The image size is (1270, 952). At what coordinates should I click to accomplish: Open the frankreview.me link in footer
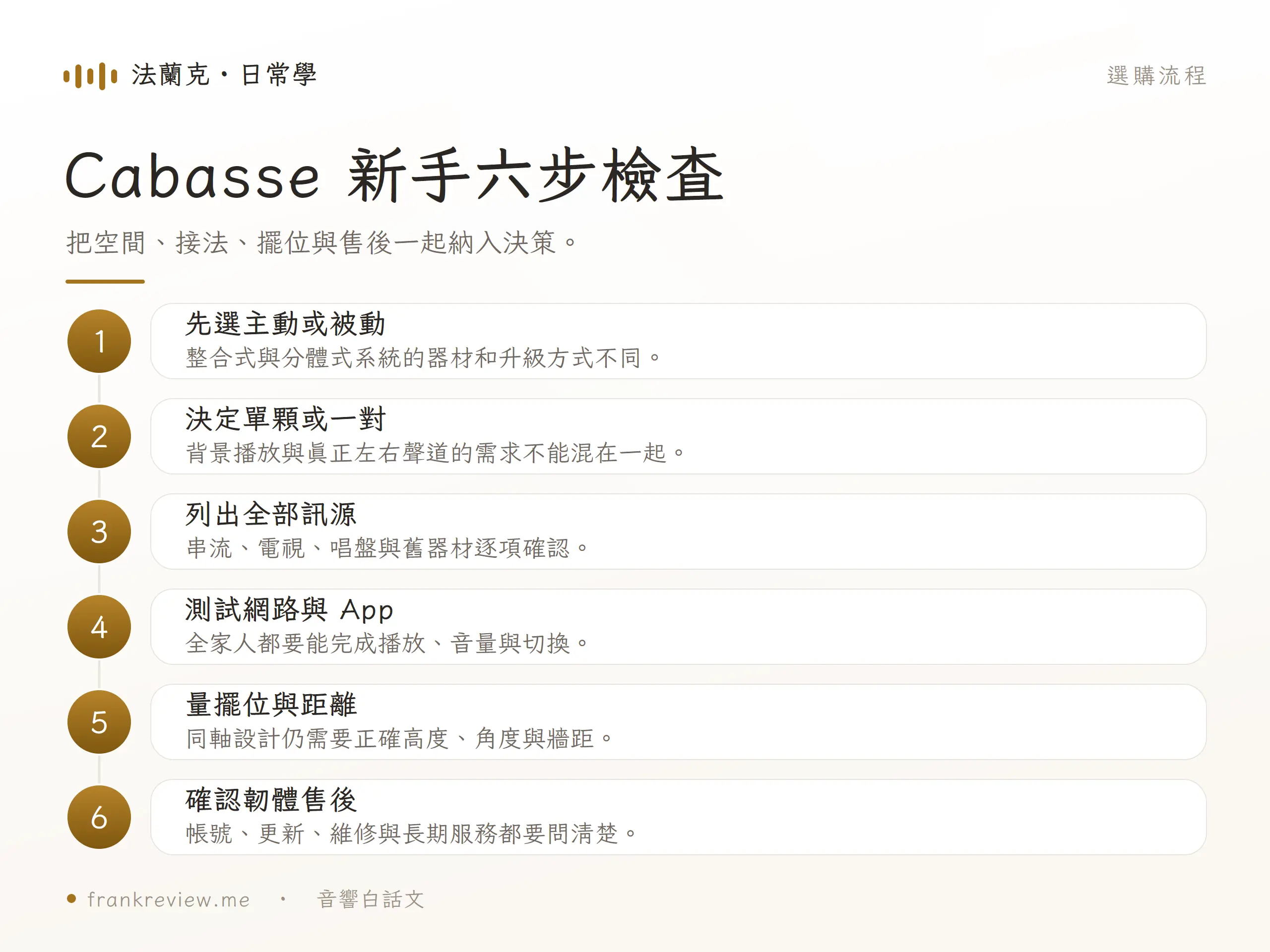click(x=169, y=900)
